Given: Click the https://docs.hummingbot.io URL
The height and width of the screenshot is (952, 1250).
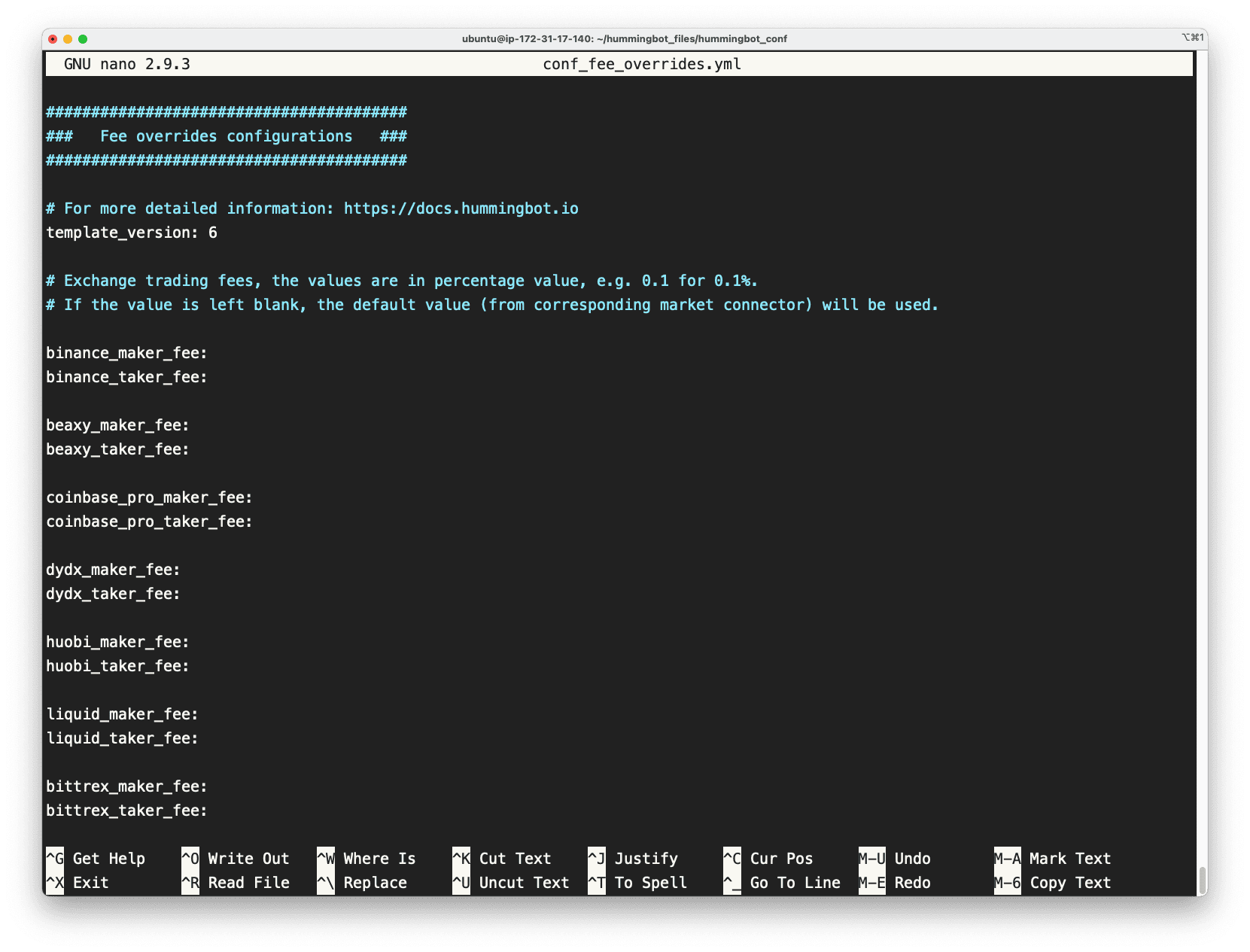Looking at the screenshot, I should [461, 208].
